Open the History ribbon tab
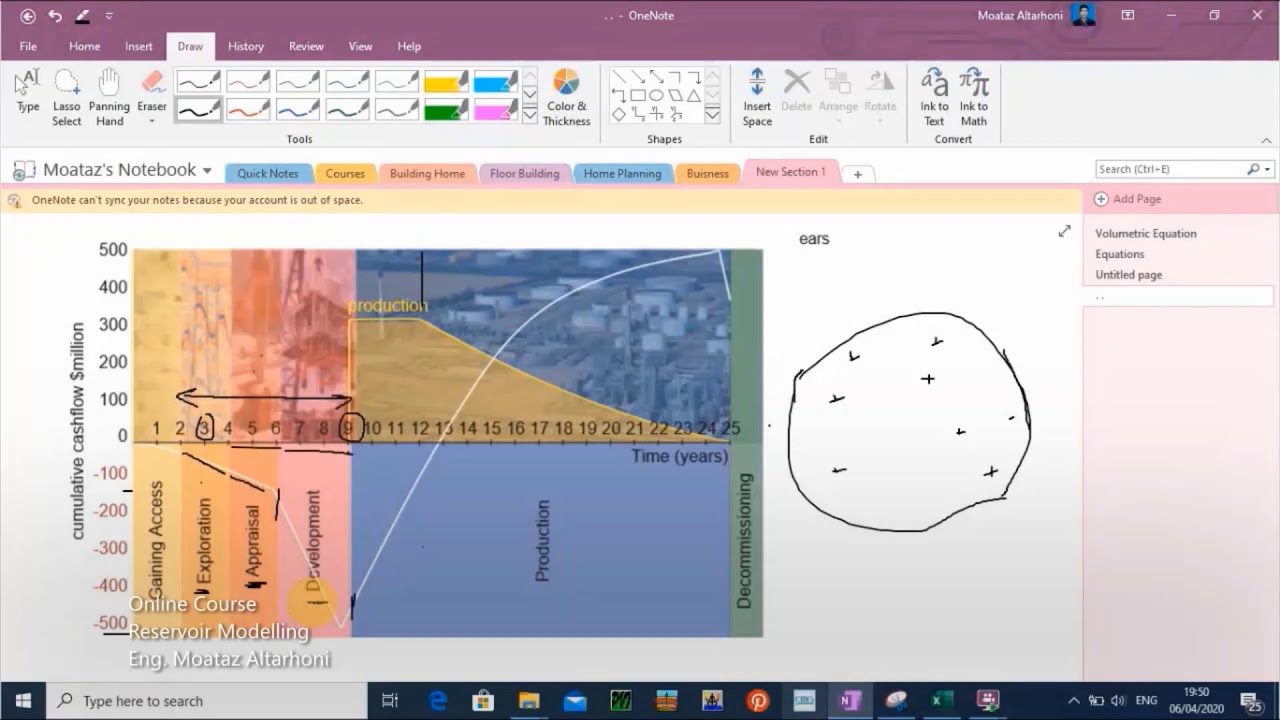Viewport: 1280px width, 720px height. coord(245,46)
